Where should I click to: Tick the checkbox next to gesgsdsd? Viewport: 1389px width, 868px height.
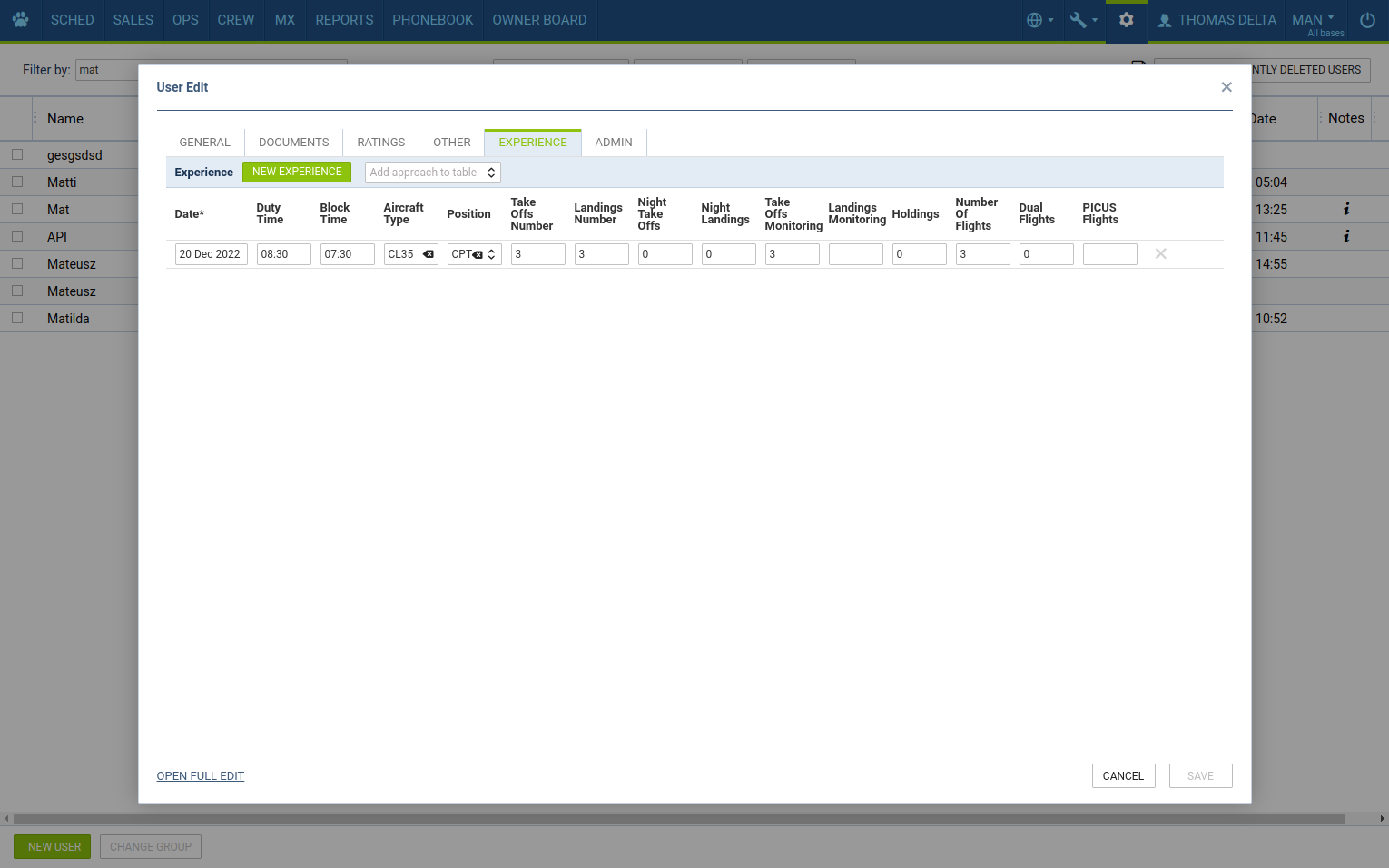point(17,155)
